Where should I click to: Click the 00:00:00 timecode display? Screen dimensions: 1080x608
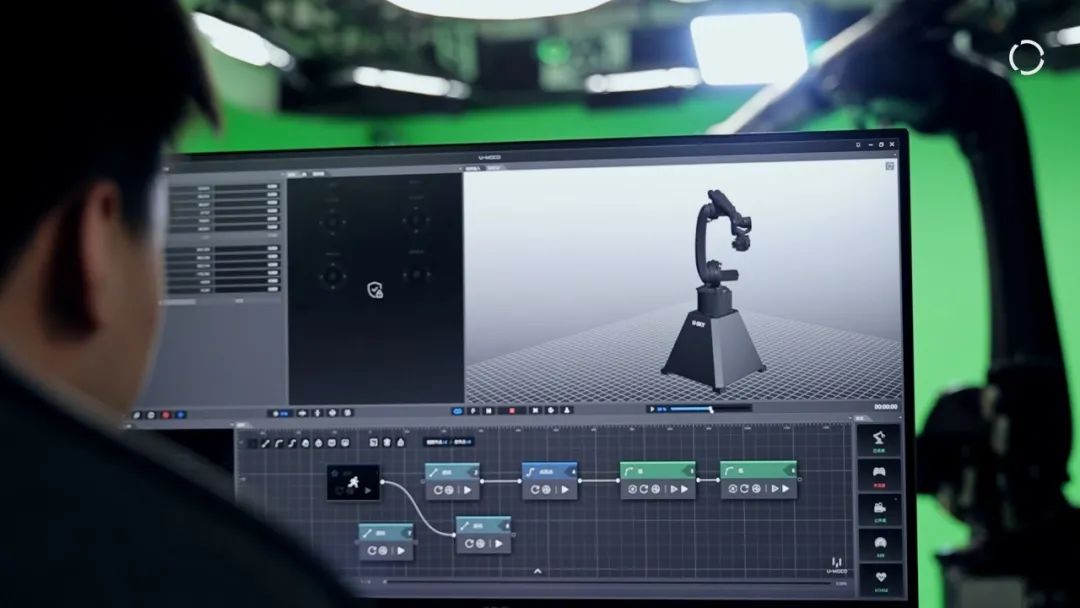tap(885, 407)
